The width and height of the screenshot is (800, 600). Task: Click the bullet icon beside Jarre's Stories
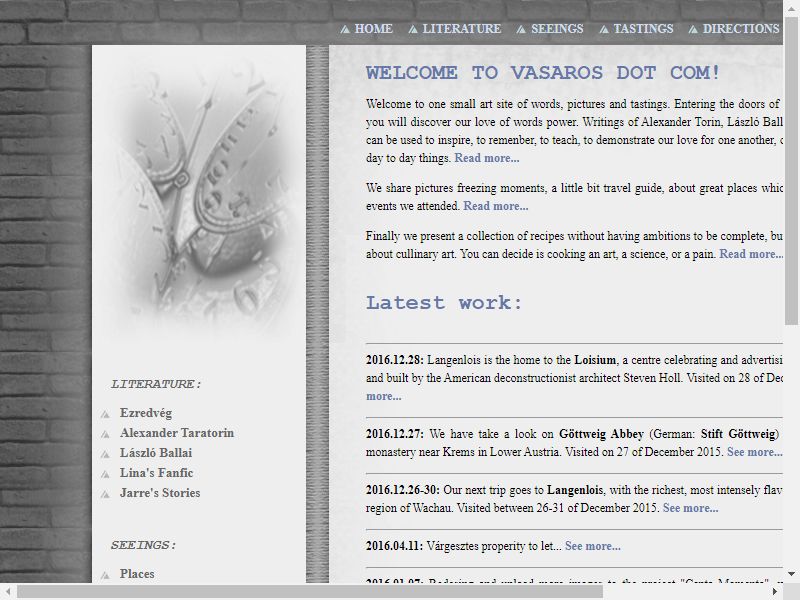click(105, 494)
